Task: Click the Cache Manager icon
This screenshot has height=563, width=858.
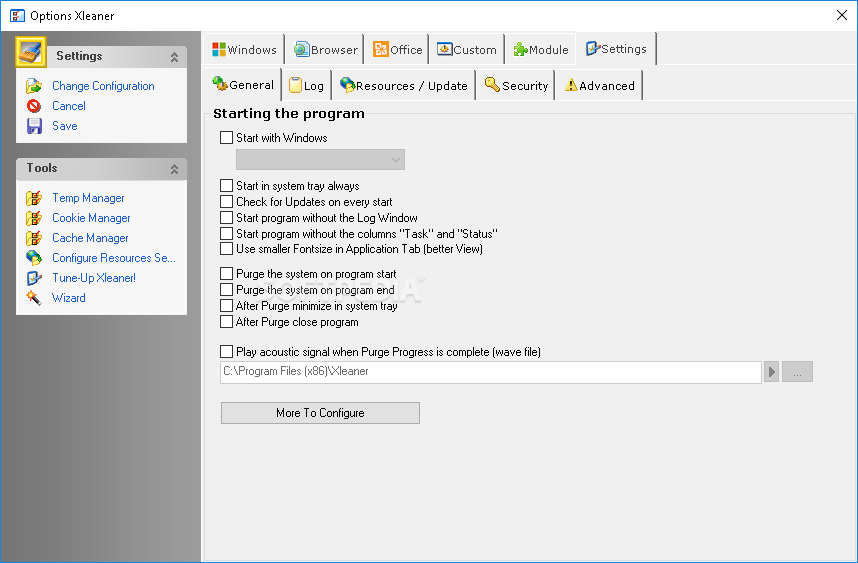Action: (34, 238)
